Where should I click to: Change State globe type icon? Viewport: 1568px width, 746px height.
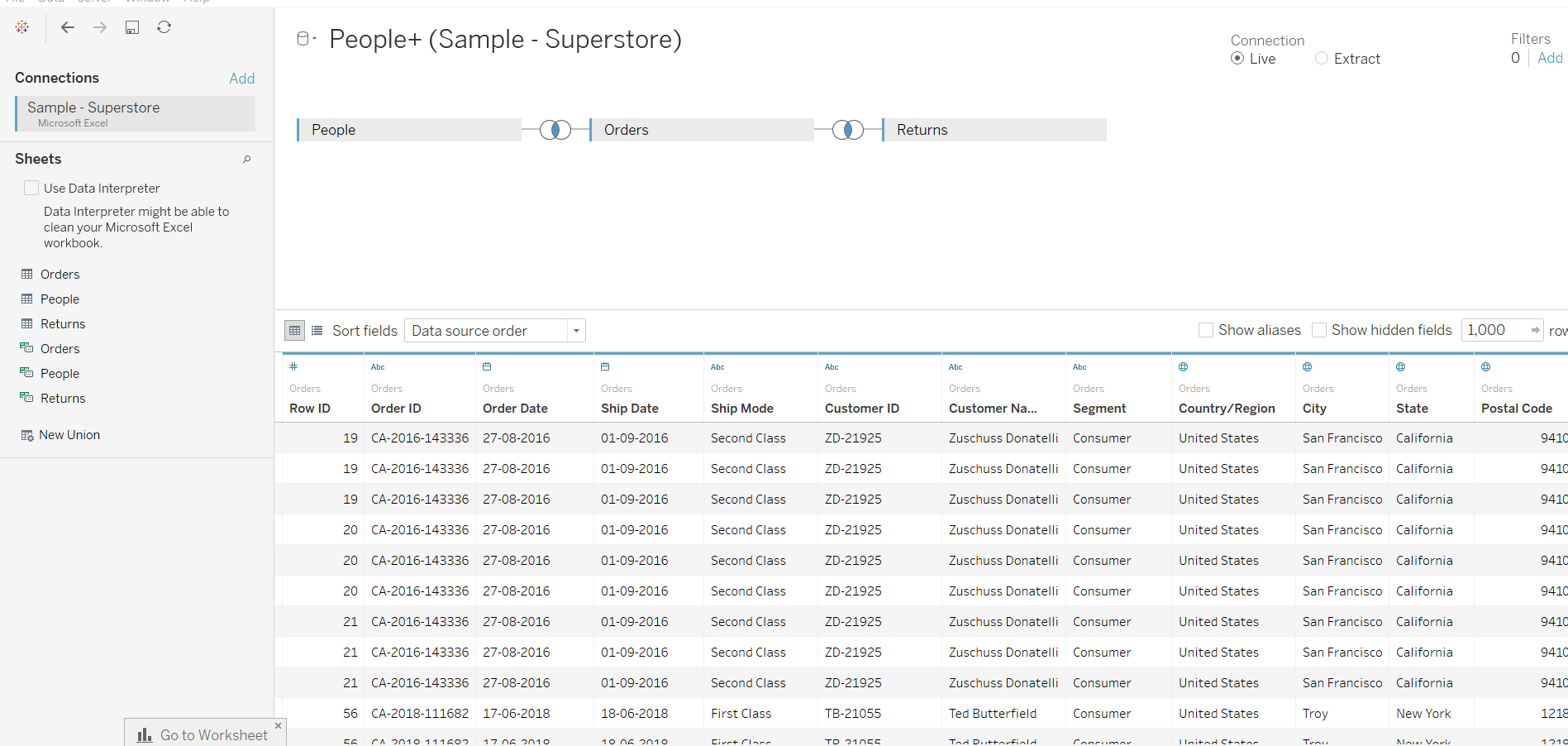click(1401, 366)
